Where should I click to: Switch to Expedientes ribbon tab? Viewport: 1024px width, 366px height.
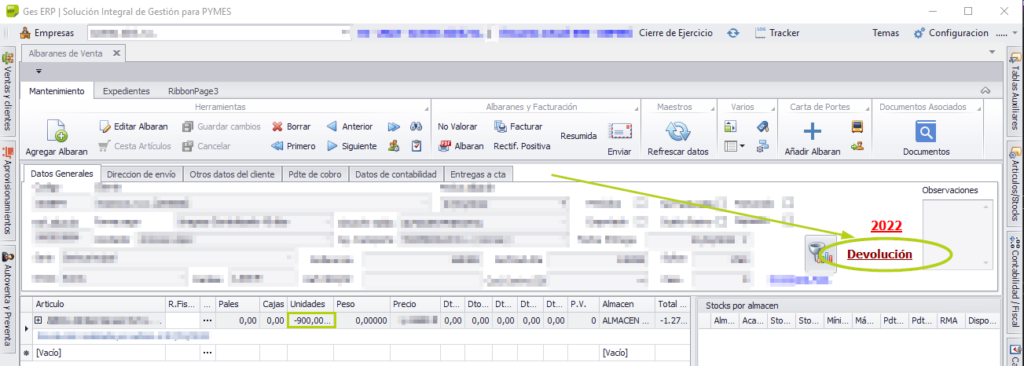pos(126,91)
